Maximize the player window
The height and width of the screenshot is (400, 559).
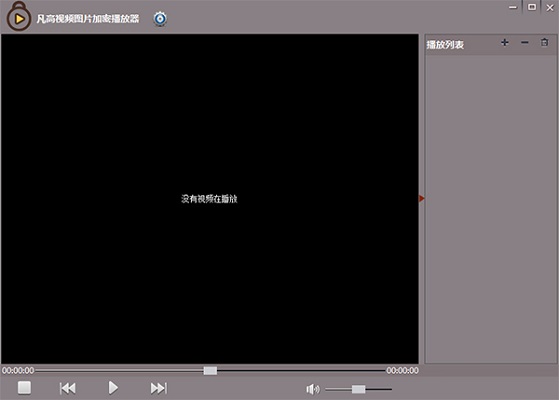coord(532,7)
